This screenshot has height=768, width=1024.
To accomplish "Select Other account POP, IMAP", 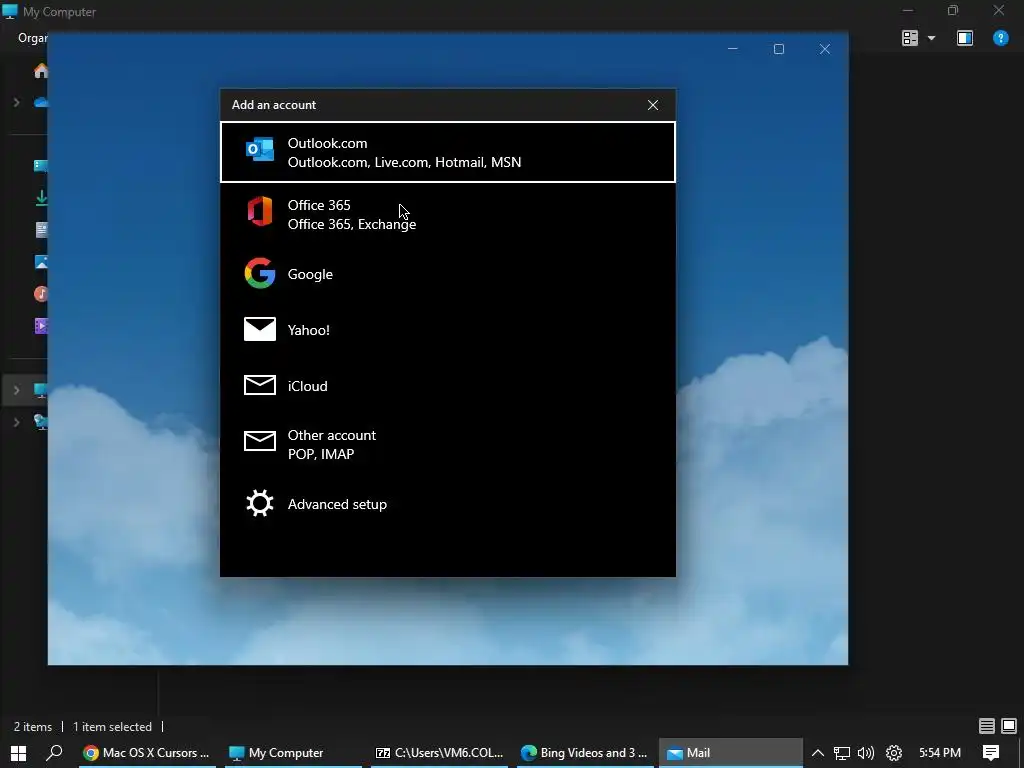I will click(x=448, y=444).
